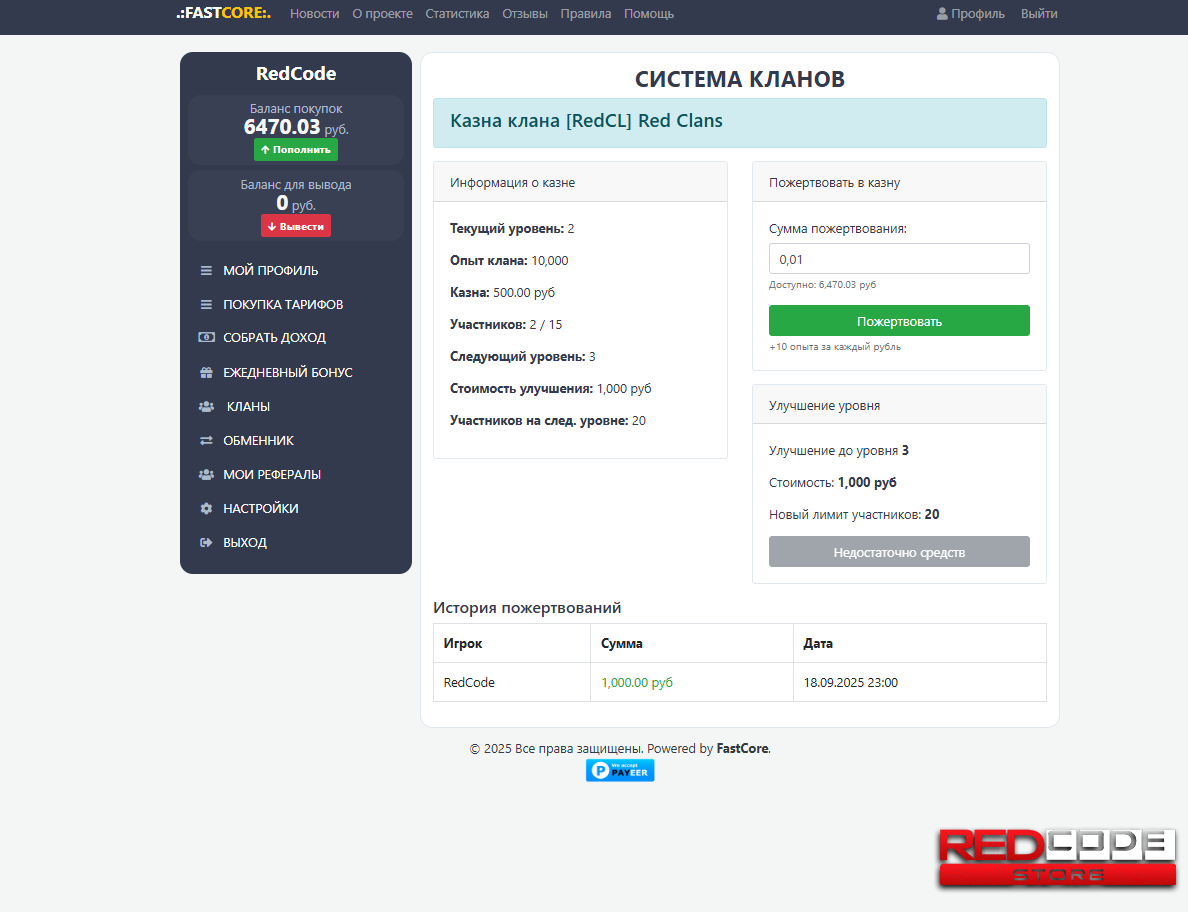Click the Payeer payment badge

click(620, 770)
